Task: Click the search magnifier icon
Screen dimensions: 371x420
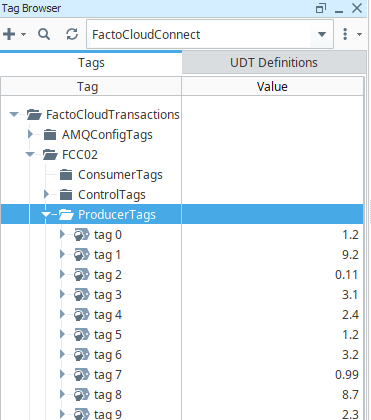Action: point(44,34)
